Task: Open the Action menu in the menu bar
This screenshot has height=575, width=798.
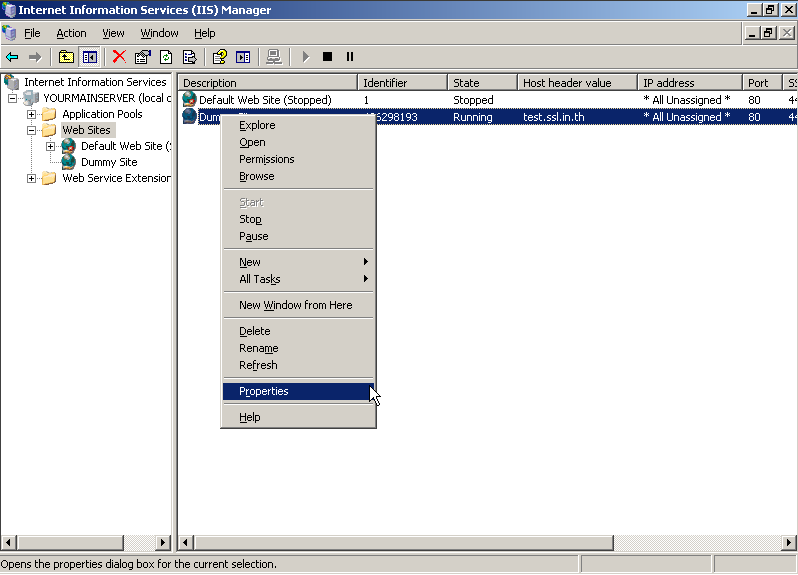Action: pos(71,33)
